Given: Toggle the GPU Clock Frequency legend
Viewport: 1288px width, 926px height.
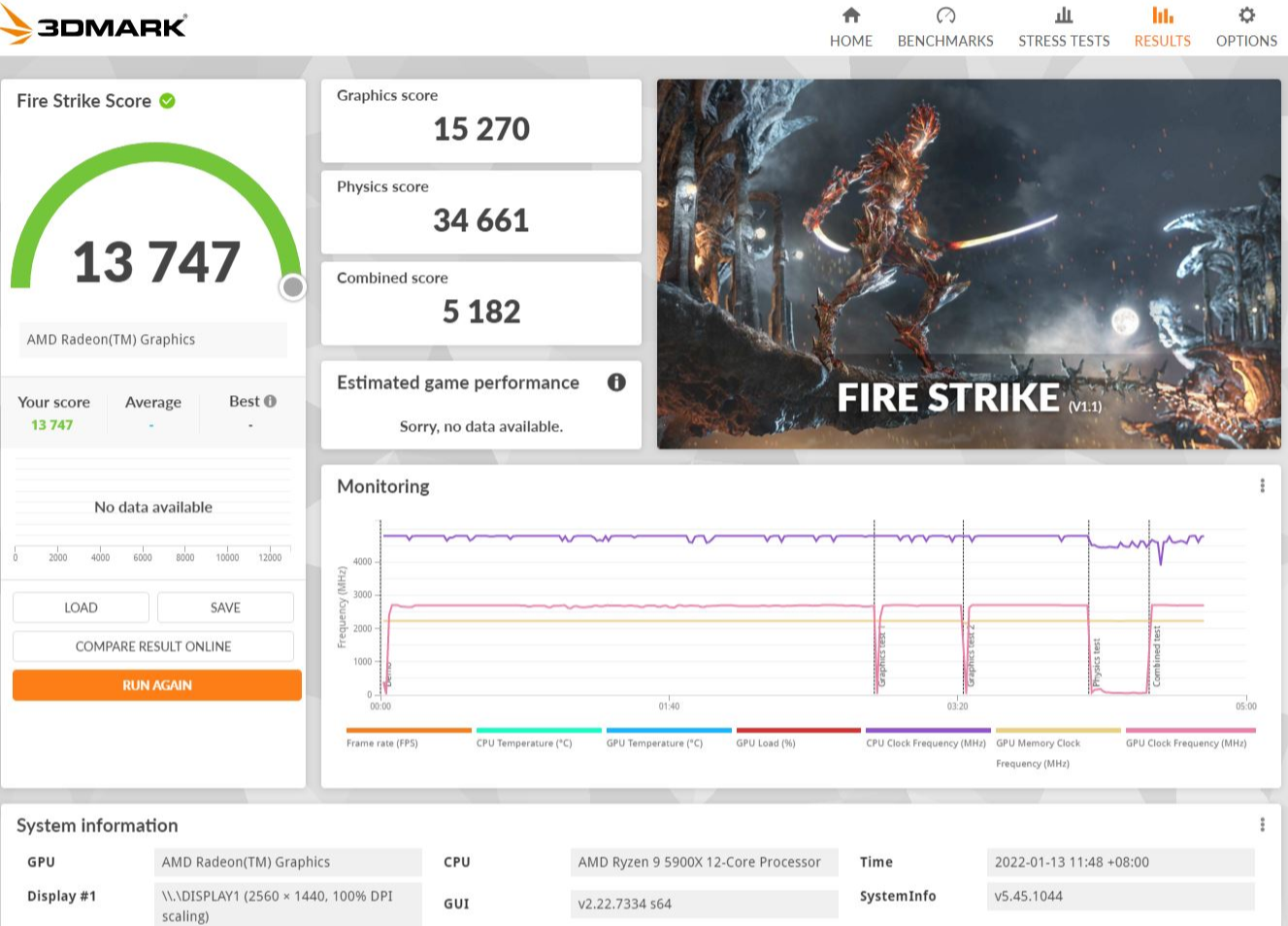Looking at the screenshot, I should [x=1190, y=738].
